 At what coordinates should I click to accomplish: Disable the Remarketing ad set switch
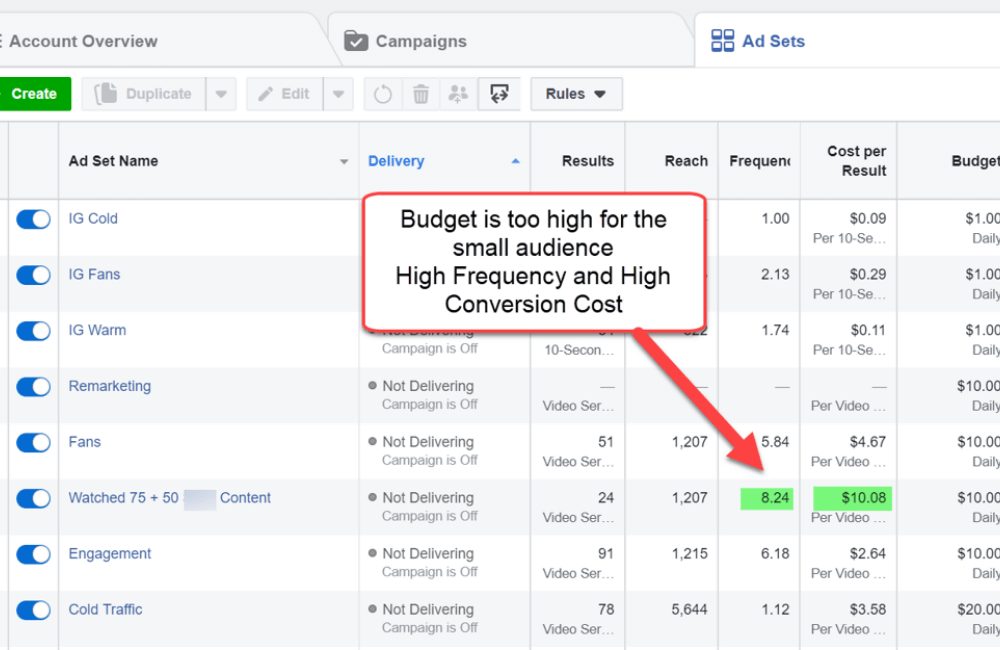tap(33, 387)
